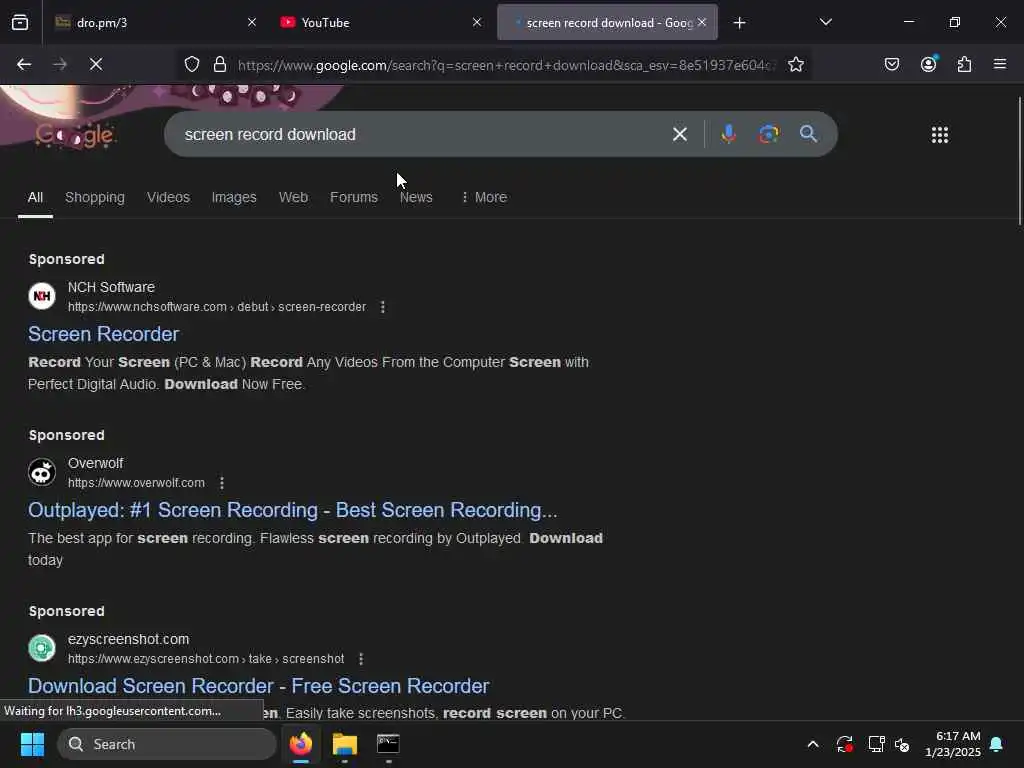Viewport: 1024px width, 768px height.
Task: Open options for NCH Software ad
Action: [x=383, y=307]
